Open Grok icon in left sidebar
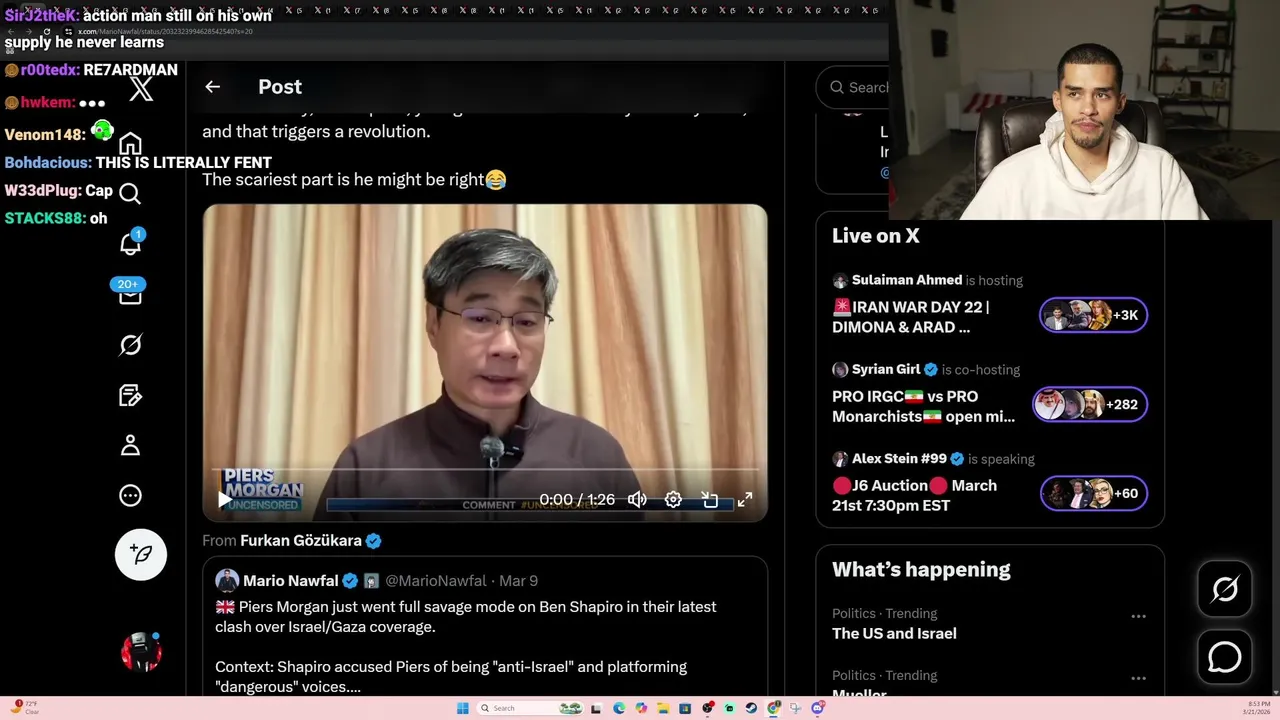 pos(130,345)
